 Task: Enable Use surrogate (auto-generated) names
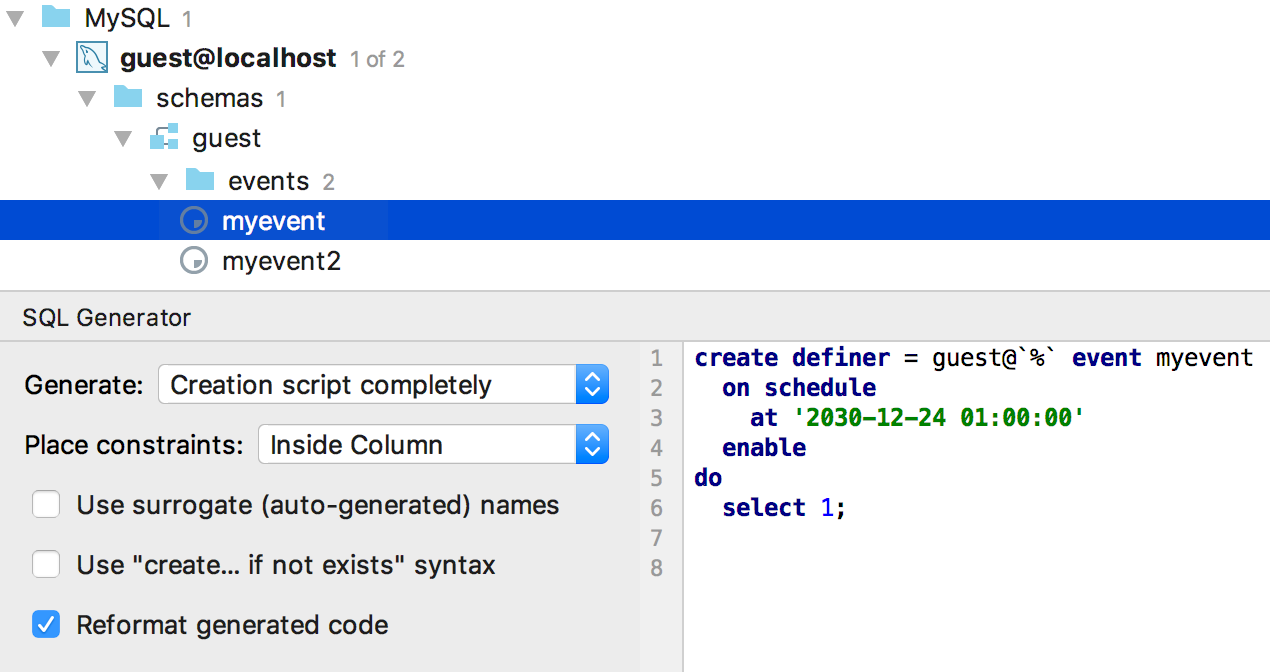(x=46, y=505)
